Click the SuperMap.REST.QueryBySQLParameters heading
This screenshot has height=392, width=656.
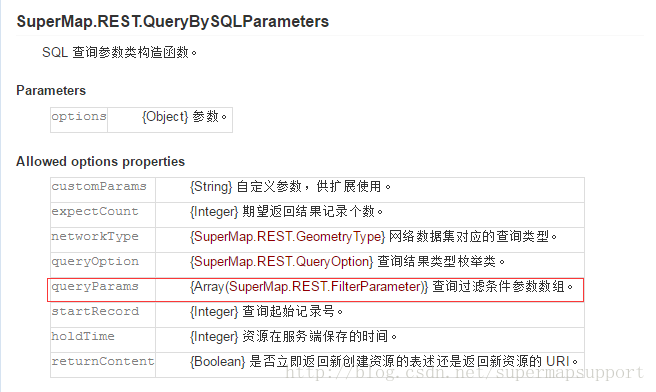point(172,22)
